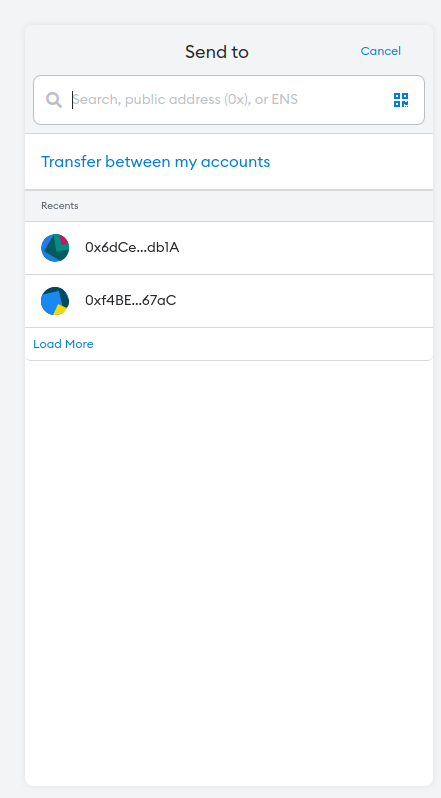This screenshot has height=798, width=441.
Task: Cancel the Send to dialog
Action: pyautogui.click(x=380, y=51)
